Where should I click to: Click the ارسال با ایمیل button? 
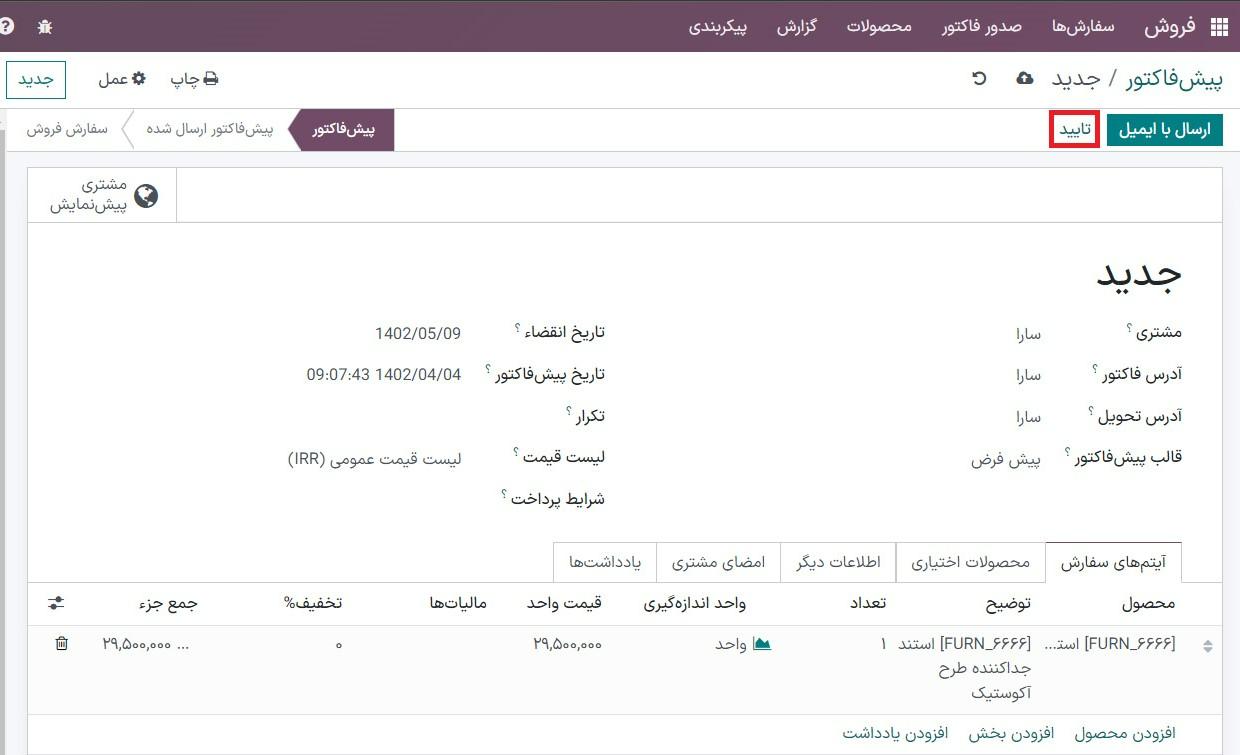pos(1164,130)
